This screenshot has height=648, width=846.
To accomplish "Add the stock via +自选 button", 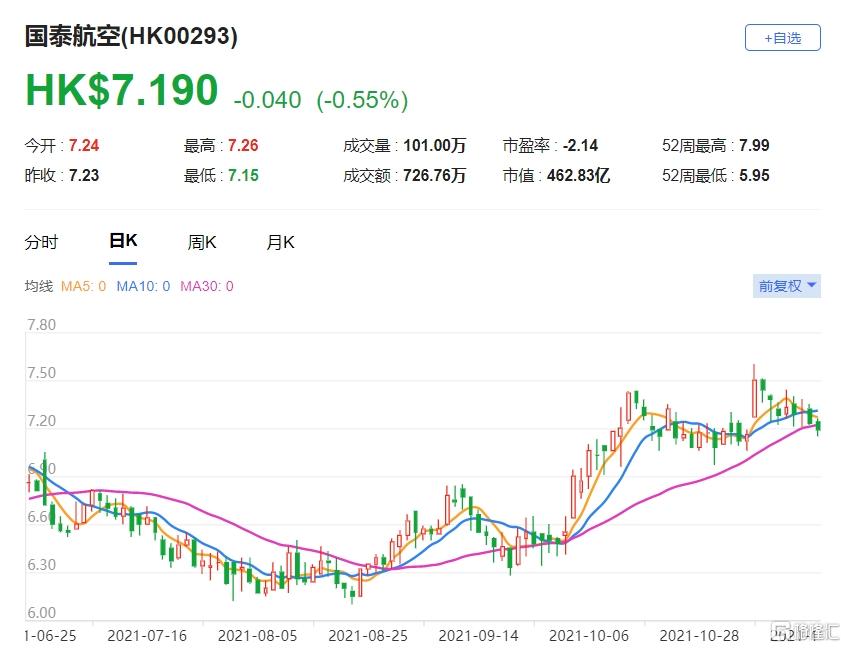I will click(782, 38).
